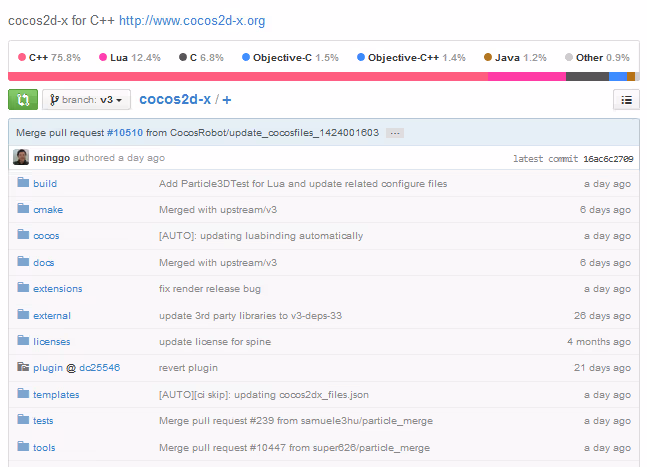Open cmake's 'Merged with upstream/v3' commit message

(x=218, y=210)
